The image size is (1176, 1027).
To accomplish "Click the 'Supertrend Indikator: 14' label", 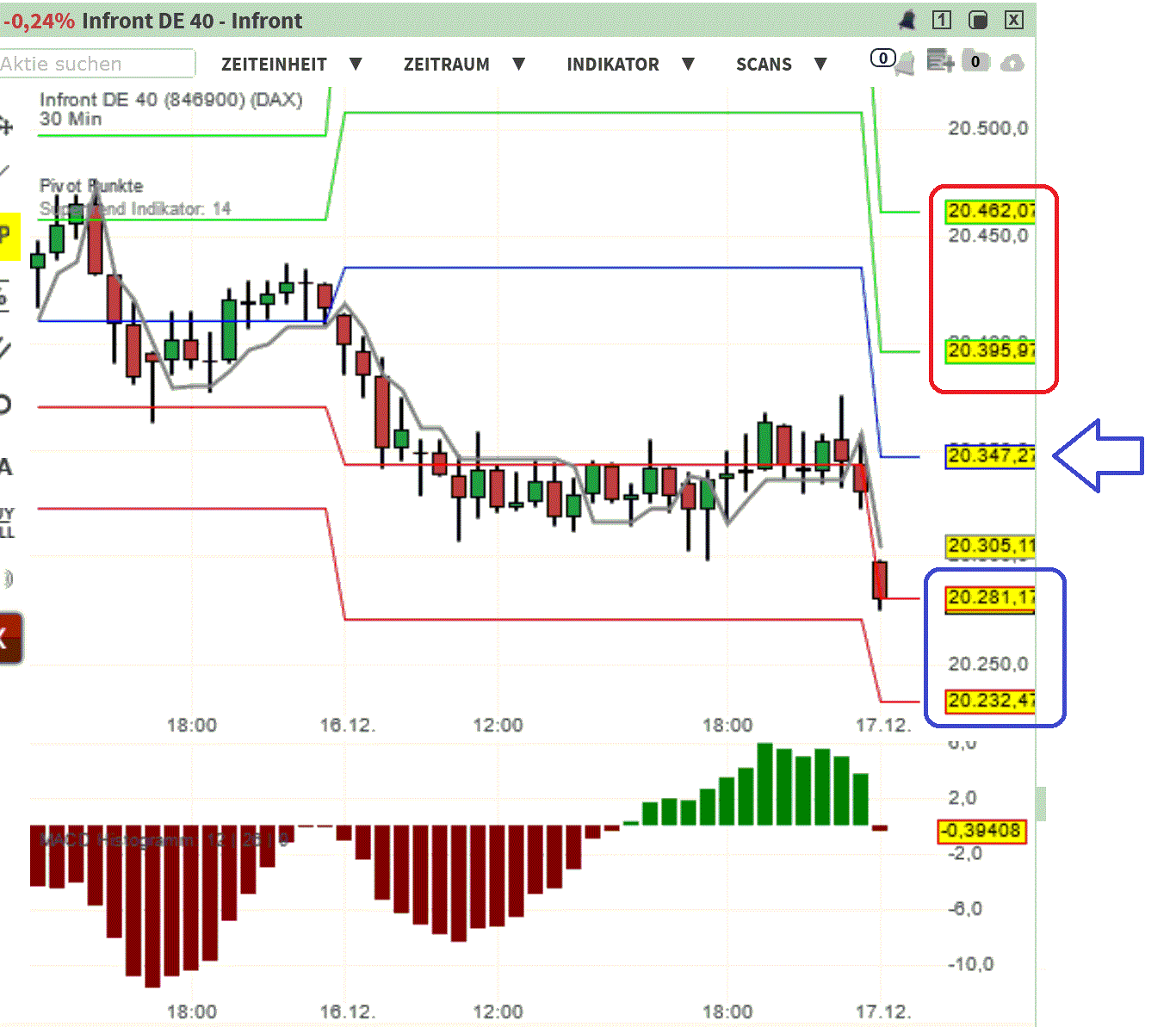I will click(135, 208).
